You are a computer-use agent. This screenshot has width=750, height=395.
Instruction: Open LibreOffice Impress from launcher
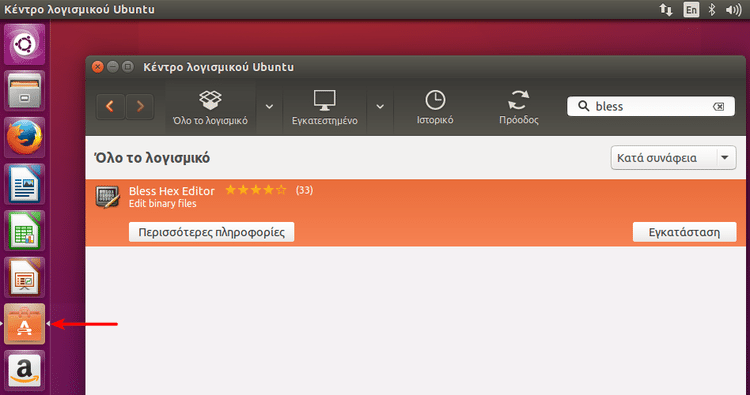click(24, 277)
